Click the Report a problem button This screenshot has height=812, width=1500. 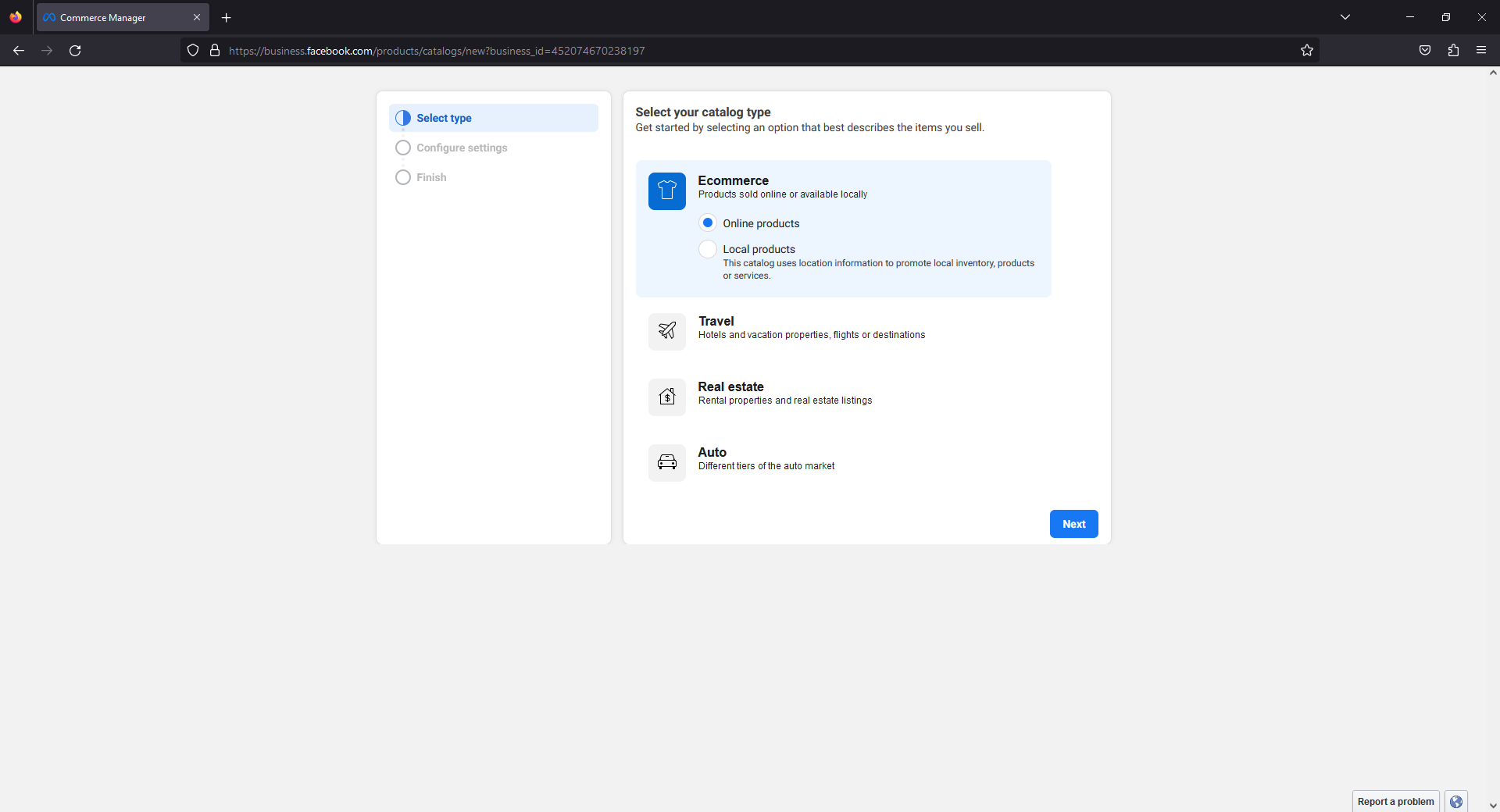[1396, 802]
